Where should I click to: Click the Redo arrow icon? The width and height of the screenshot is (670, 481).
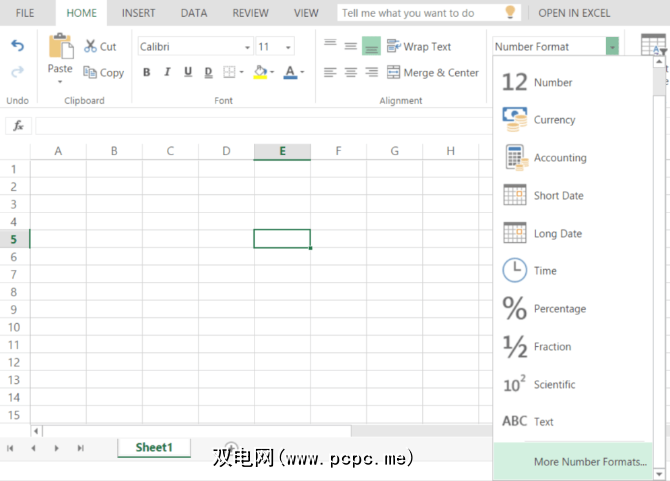18,71
